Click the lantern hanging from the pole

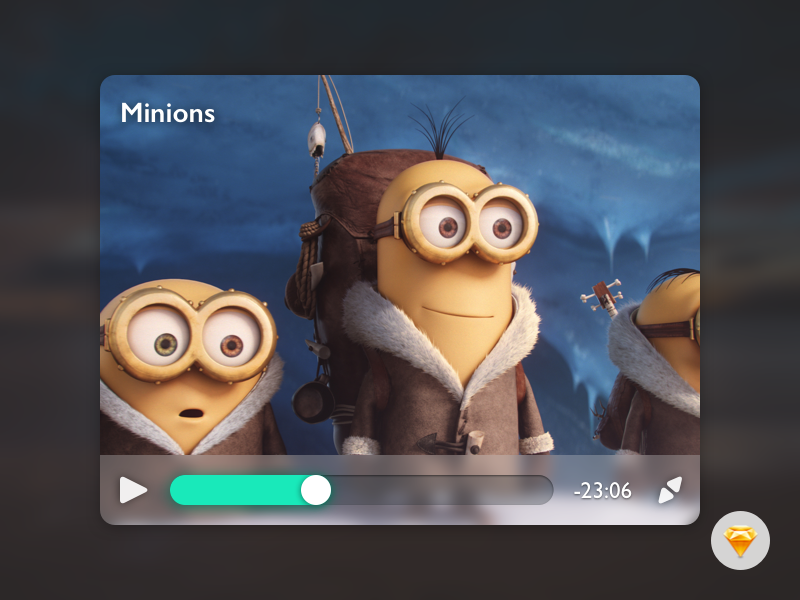pos(317,137)
